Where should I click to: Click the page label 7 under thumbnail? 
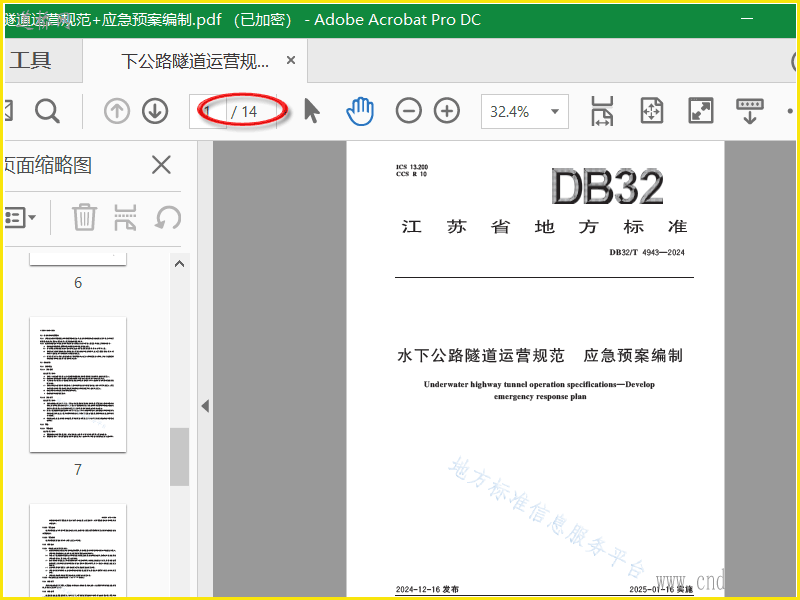[x=78, y=469]
